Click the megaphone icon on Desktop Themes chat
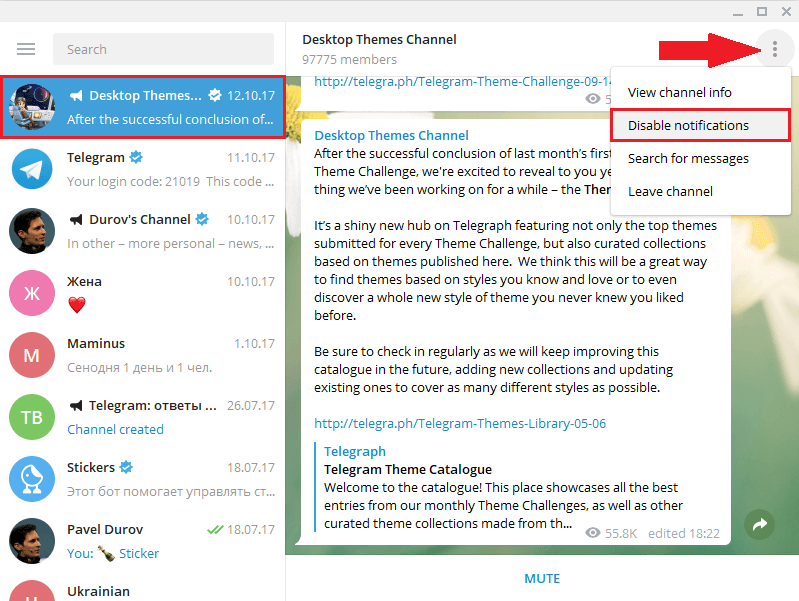This screenshot has height=601, width=799. point(76,95)
